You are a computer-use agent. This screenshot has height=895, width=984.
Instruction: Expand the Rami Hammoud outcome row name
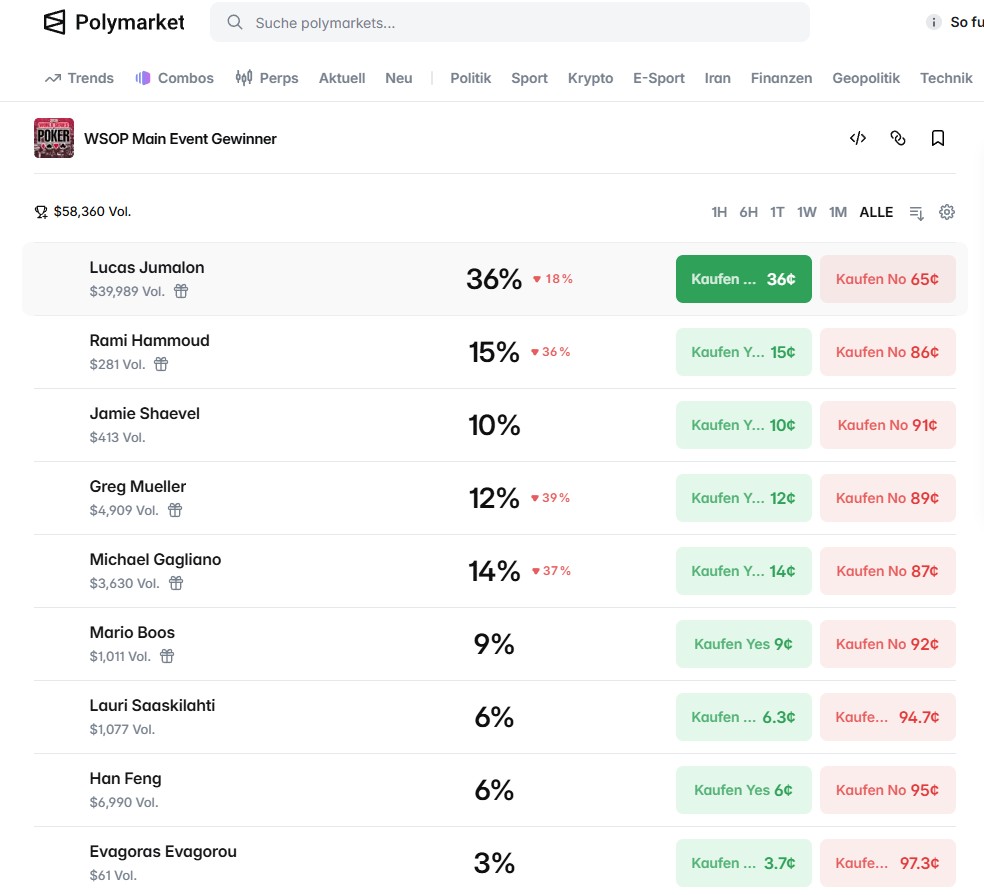point(149,340)
